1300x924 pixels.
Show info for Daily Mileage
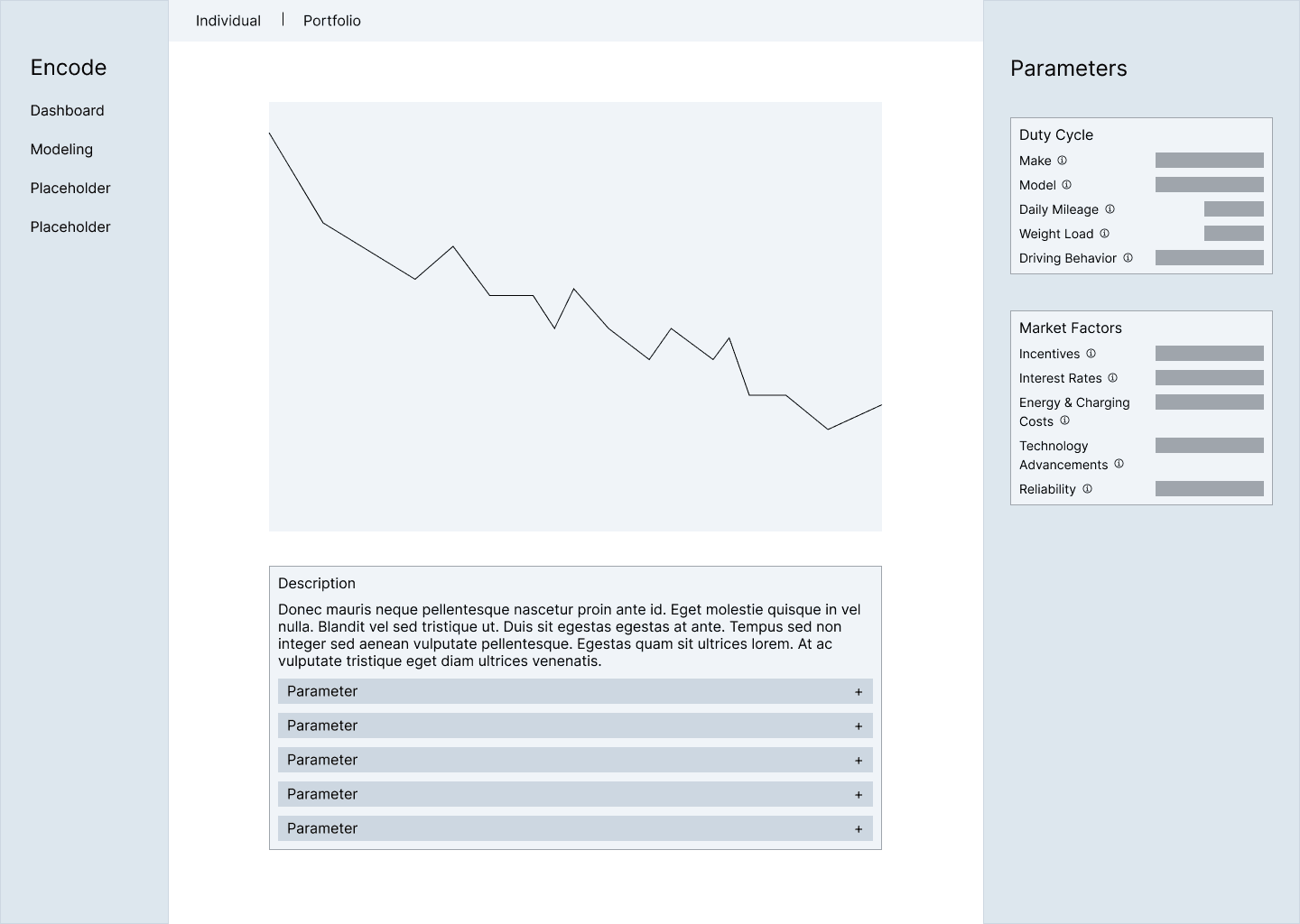point(1110,209)
